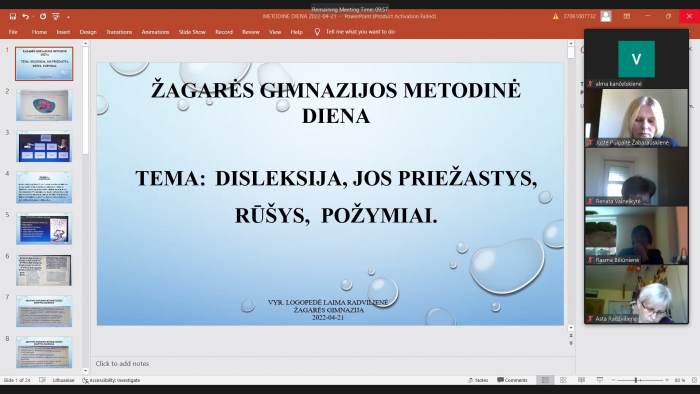
Task: Customize Quick Access Toolbar dropdown
Action: pyautogui.click(x=68, y=17)
